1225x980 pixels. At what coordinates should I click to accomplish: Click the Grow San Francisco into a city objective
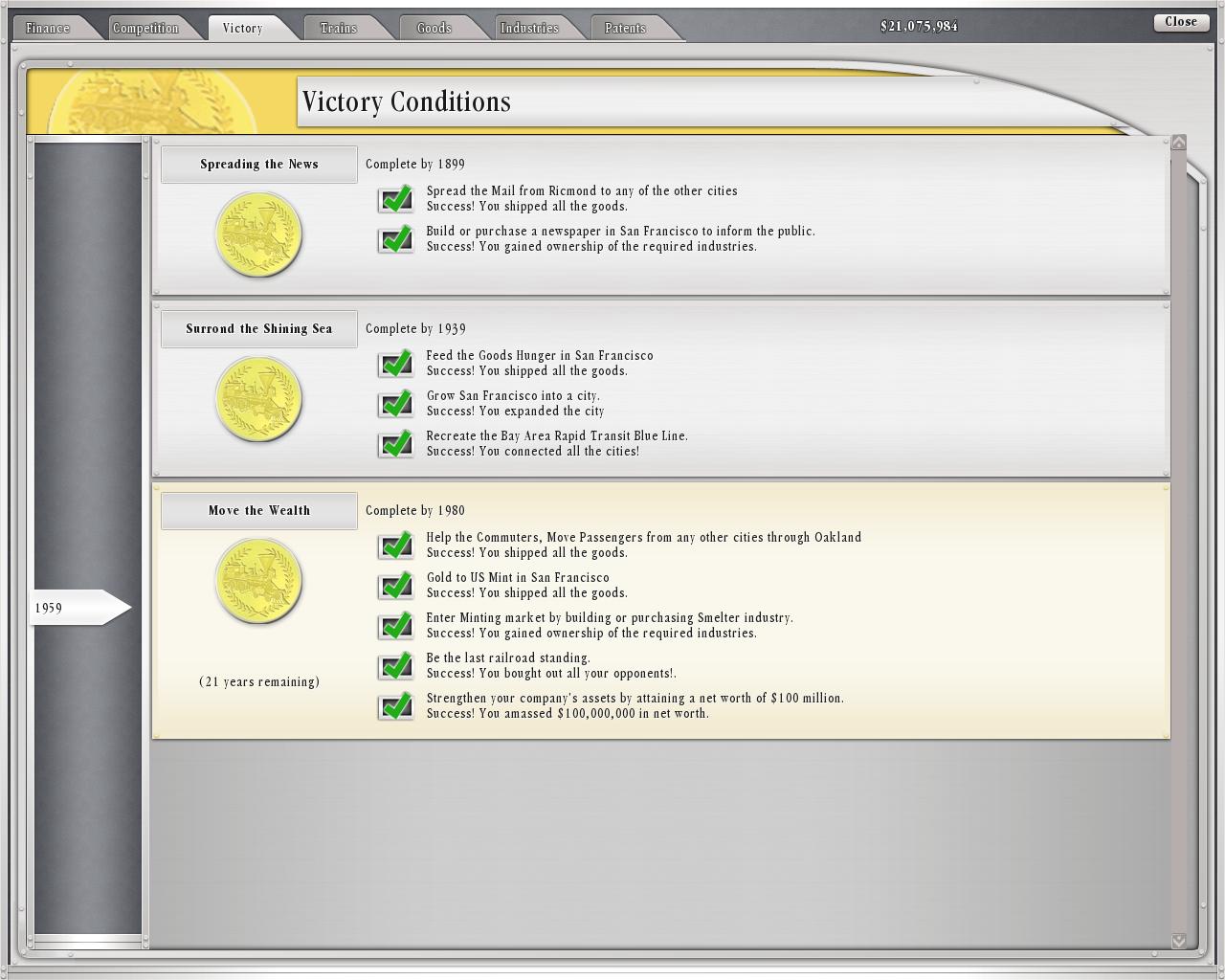[x=513, y=396]
